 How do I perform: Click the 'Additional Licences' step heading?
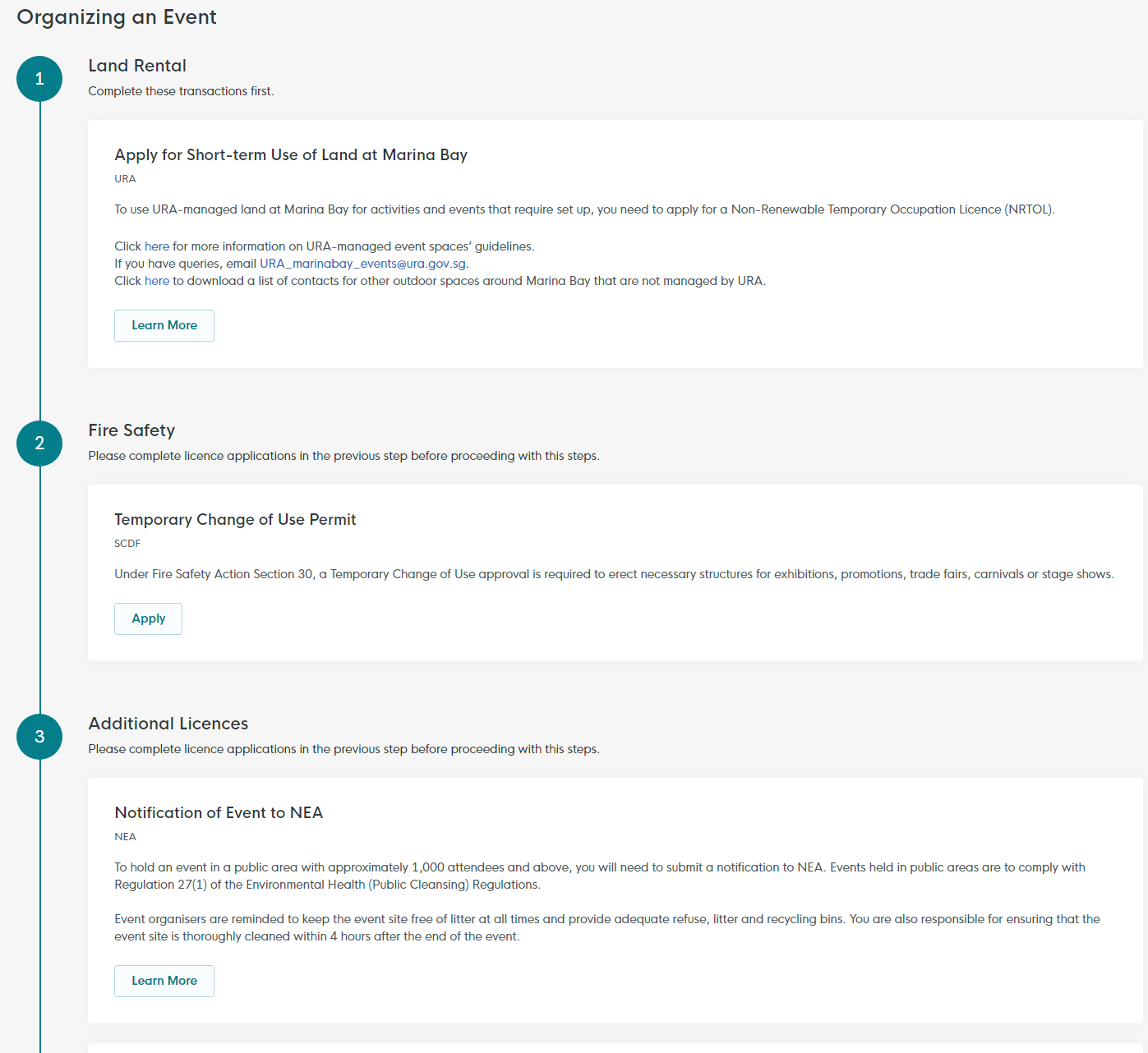(x=168, y=724)
